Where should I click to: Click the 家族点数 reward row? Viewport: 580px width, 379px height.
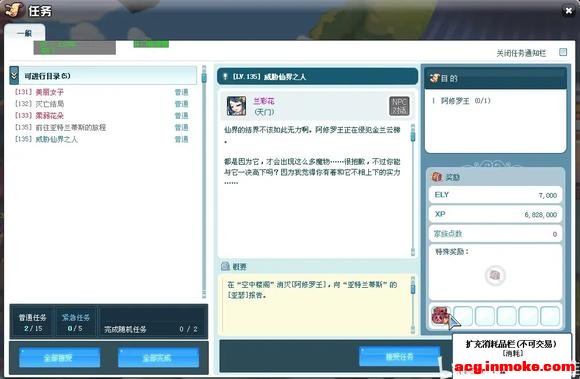495,234
